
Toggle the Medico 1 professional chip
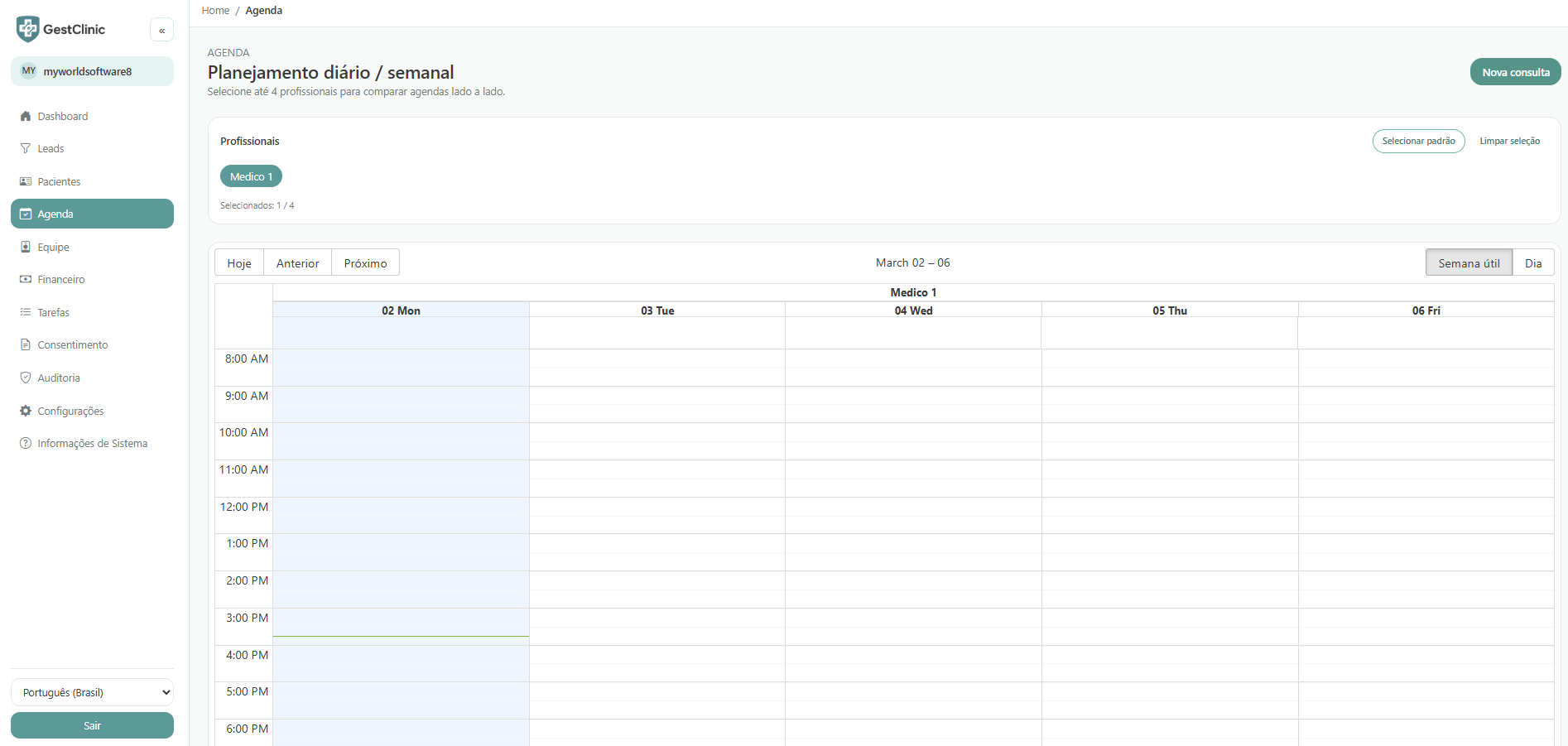coord(251,176)
